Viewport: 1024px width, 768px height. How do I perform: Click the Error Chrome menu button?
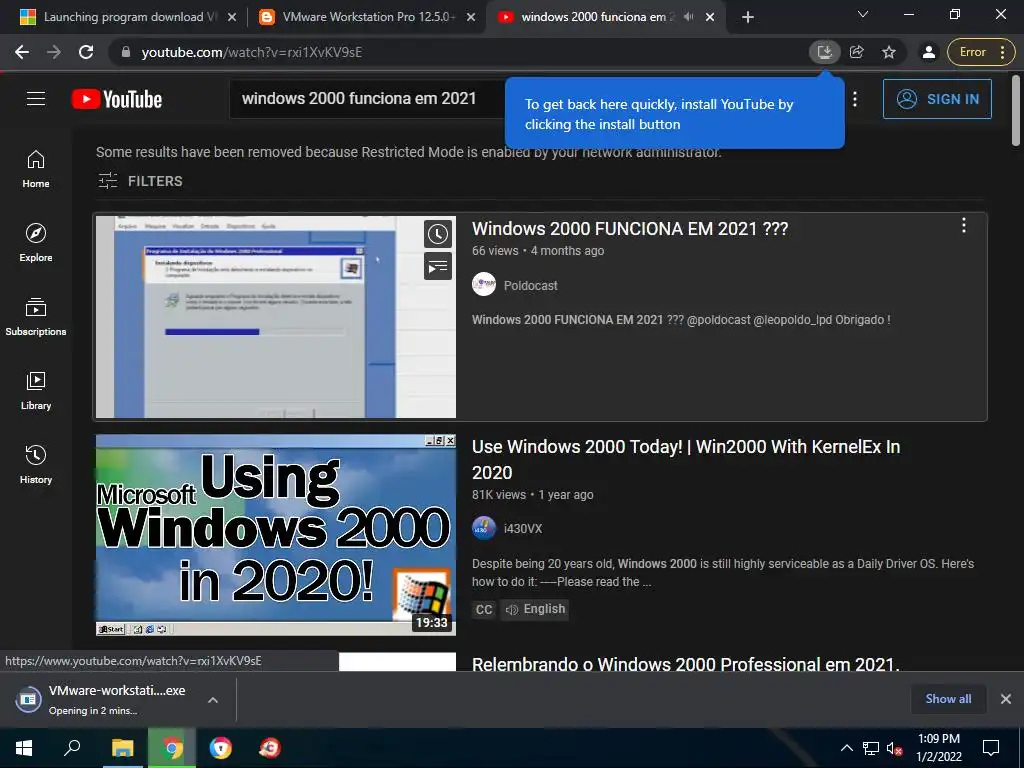[981, 52]
